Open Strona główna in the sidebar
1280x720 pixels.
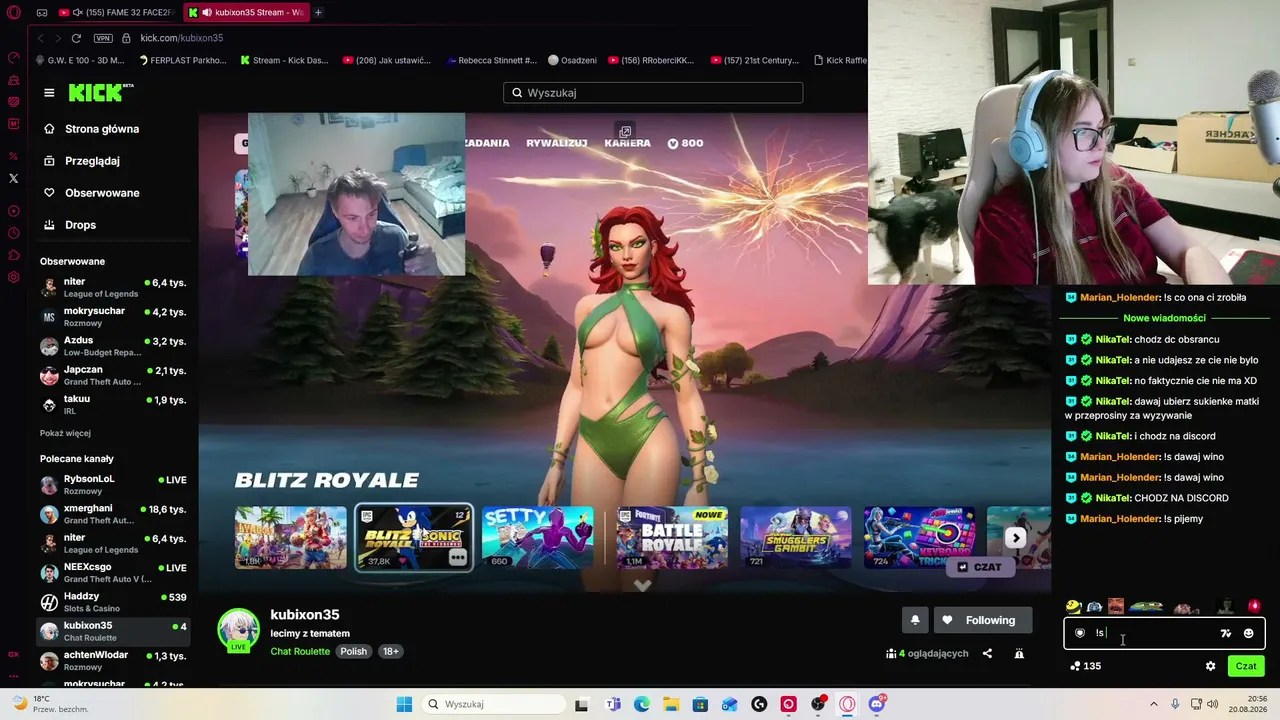click(91, 129)
